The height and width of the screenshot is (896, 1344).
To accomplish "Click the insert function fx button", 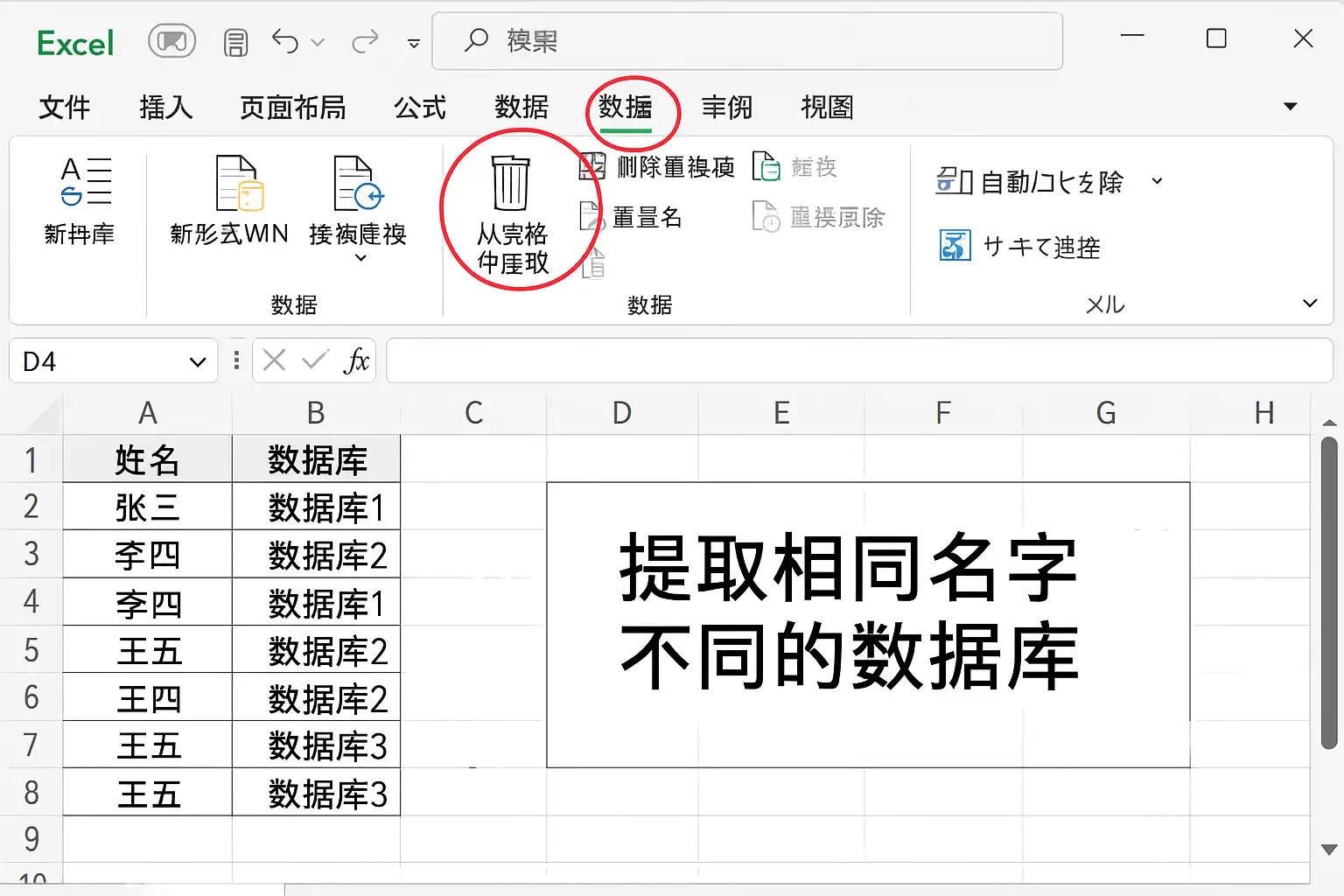I will tap(356, 360).
